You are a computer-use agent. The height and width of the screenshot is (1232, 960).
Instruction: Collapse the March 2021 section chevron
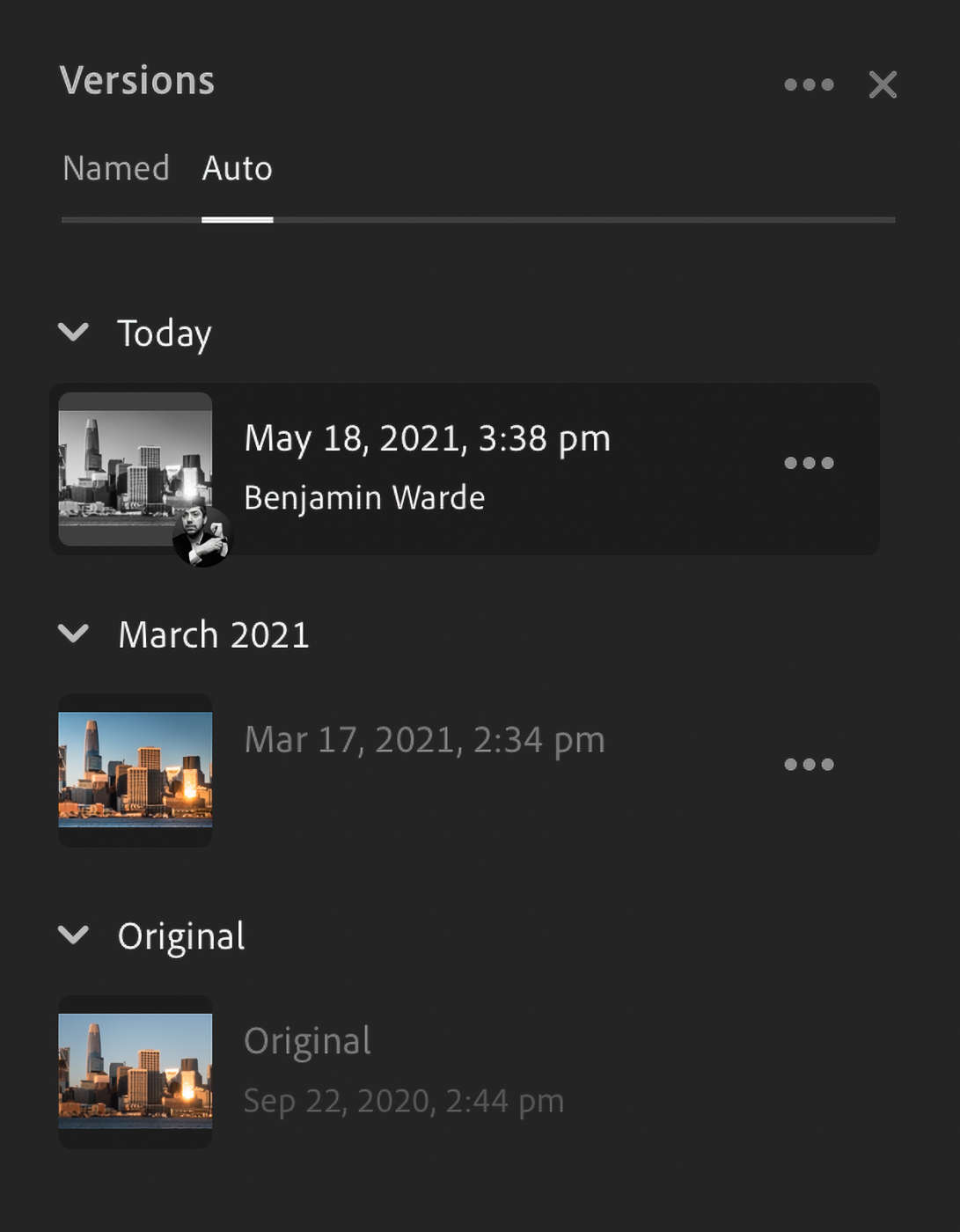click(73, 634)
